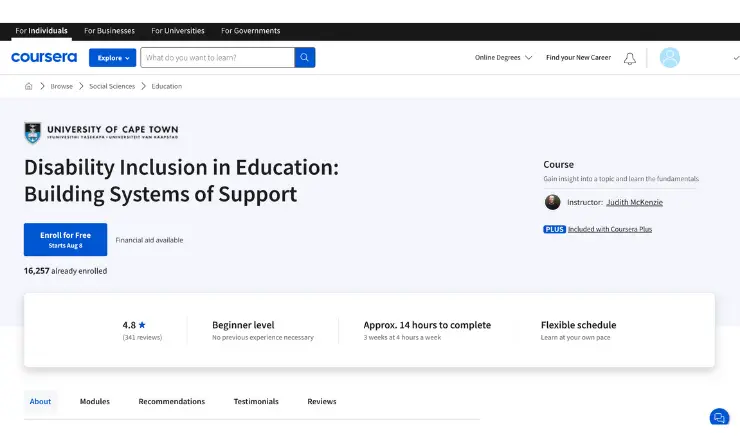Switch to the Testimonials tab
The width and height of the screenshot is (740, 448).
(256, 401)
